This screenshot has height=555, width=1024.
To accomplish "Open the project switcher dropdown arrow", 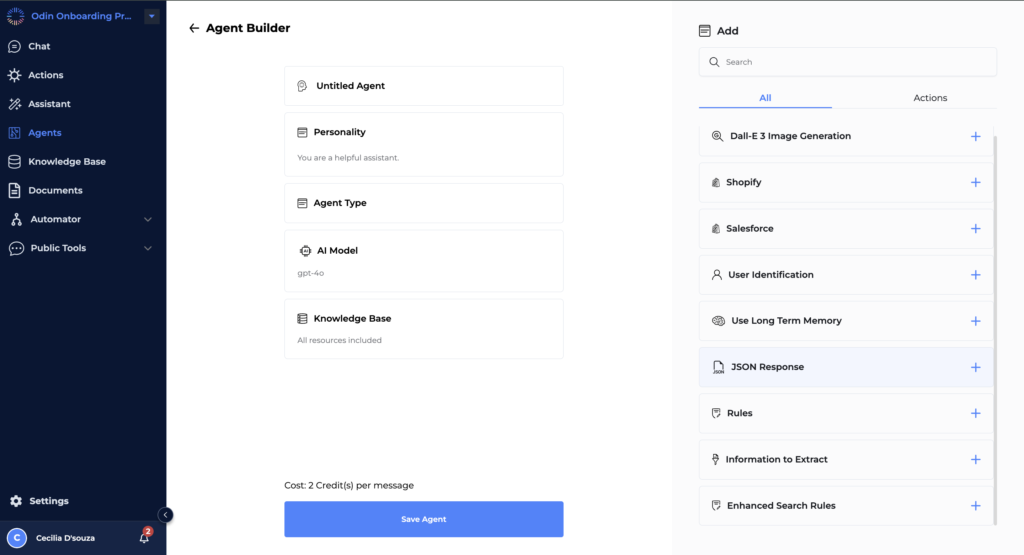I will (x=151, y=16).
